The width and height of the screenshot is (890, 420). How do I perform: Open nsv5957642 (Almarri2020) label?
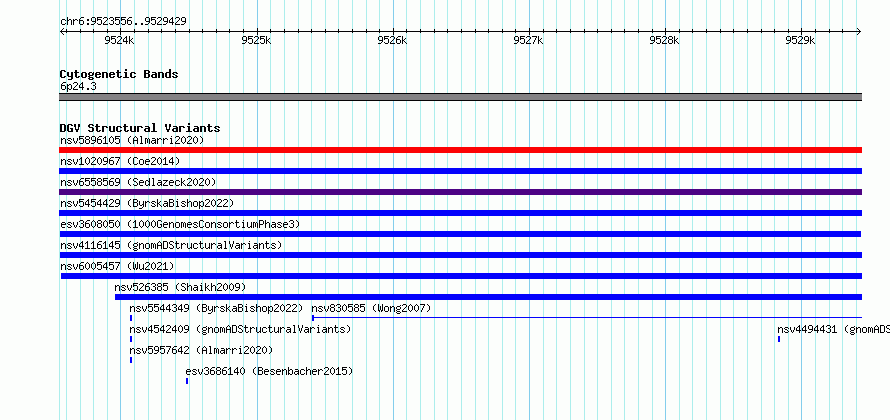[201, 350]
